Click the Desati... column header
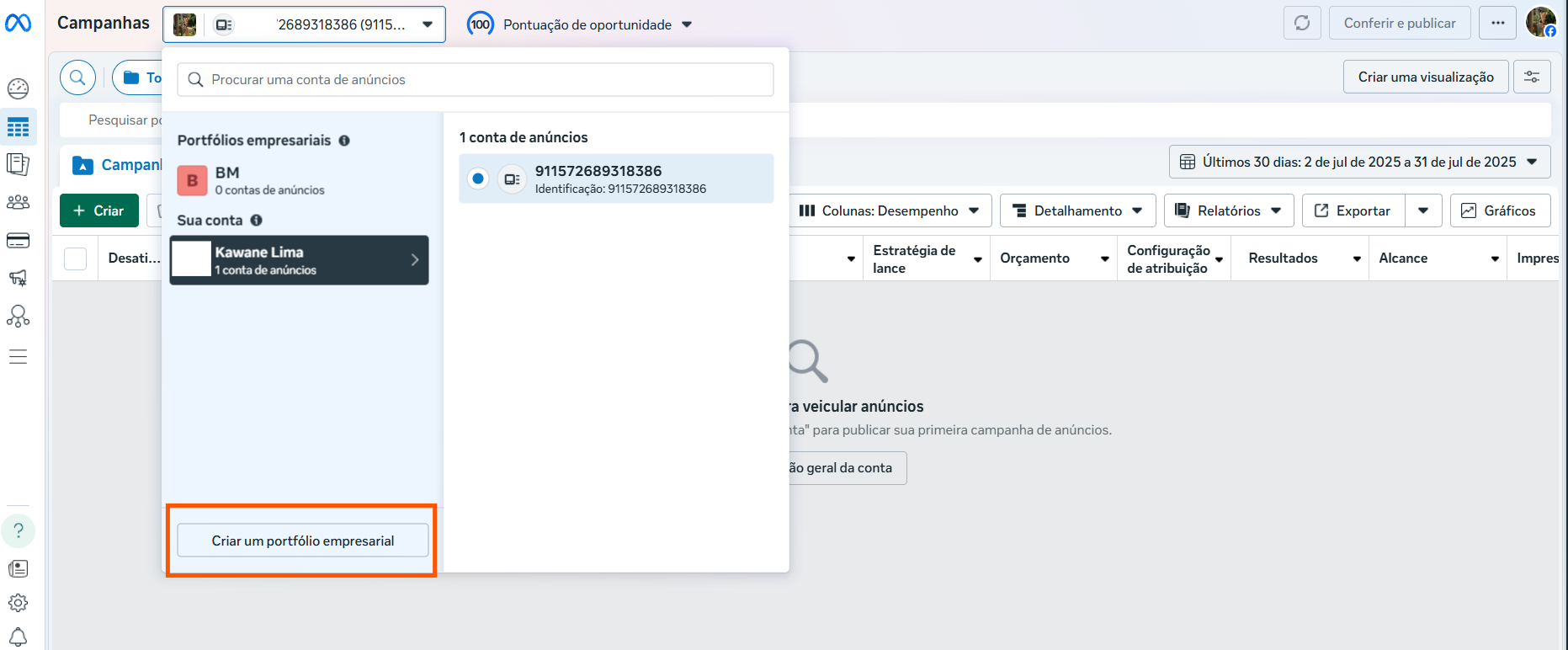This screenshot has width=1568, height=650. click(134, 258)
